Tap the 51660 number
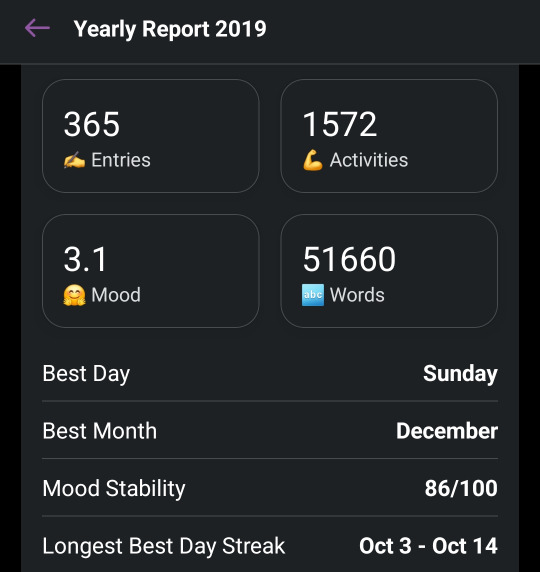540x572 pixels. [x=349, y=259]
